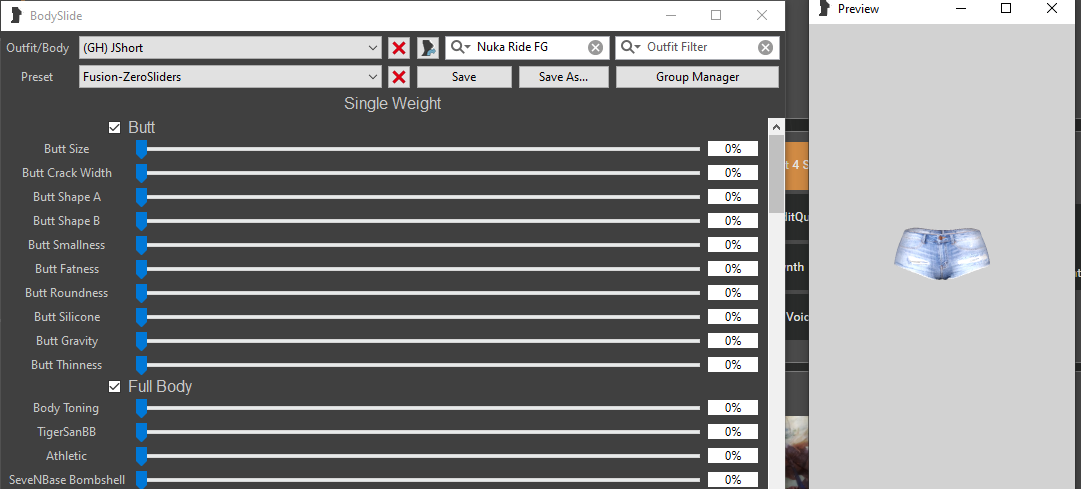The width and height of the screenshot is (1081, 489).
Task: Click the Body Toning percentage field
Action: 733,408
